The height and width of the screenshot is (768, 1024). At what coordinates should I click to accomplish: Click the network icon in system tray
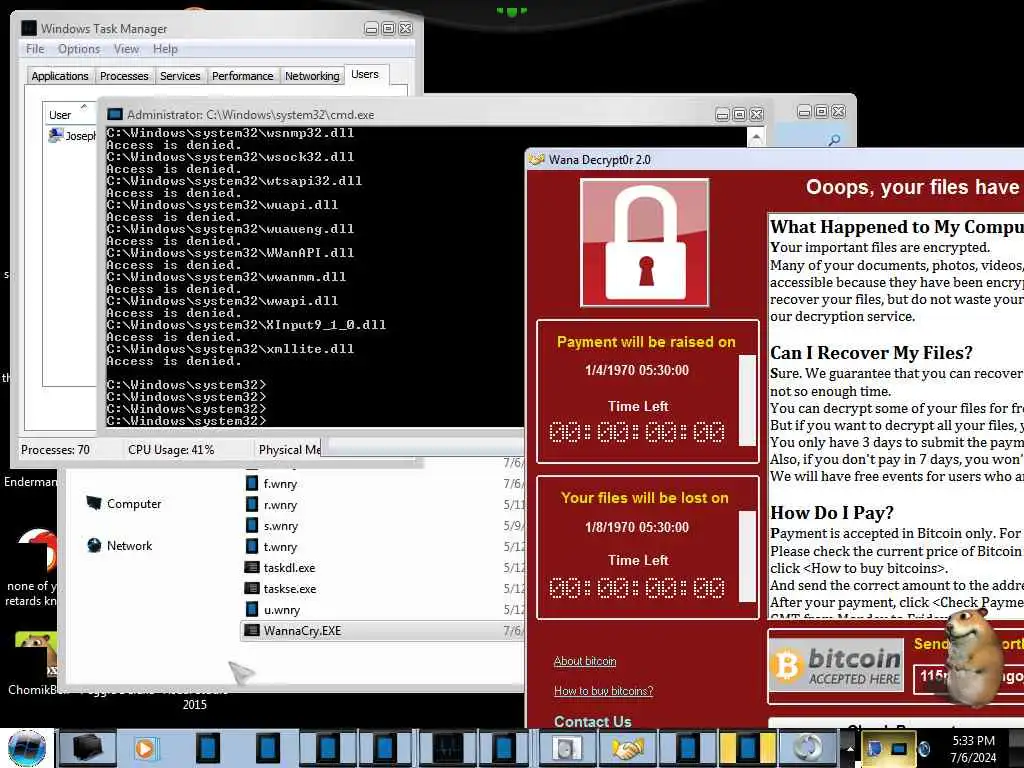tap(899, 748)
